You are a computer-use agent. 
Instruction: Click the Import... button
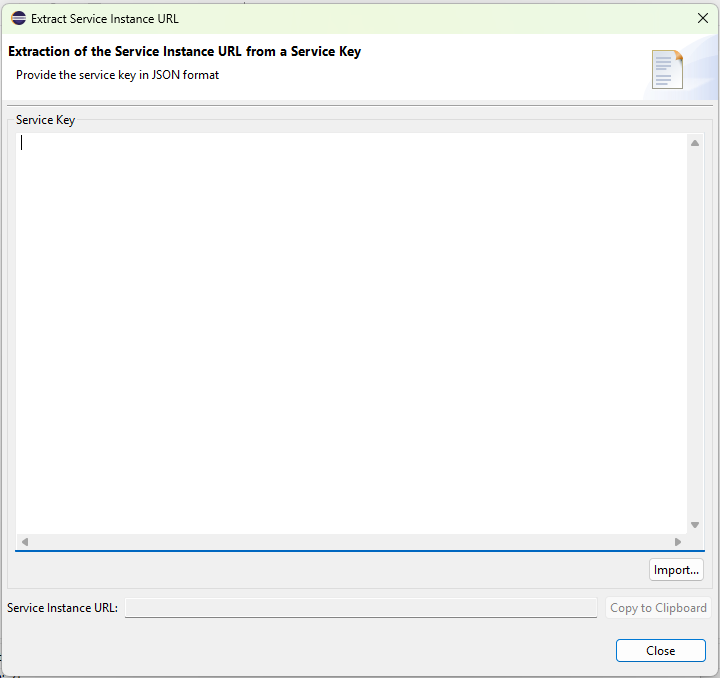[x=676, y=570]
